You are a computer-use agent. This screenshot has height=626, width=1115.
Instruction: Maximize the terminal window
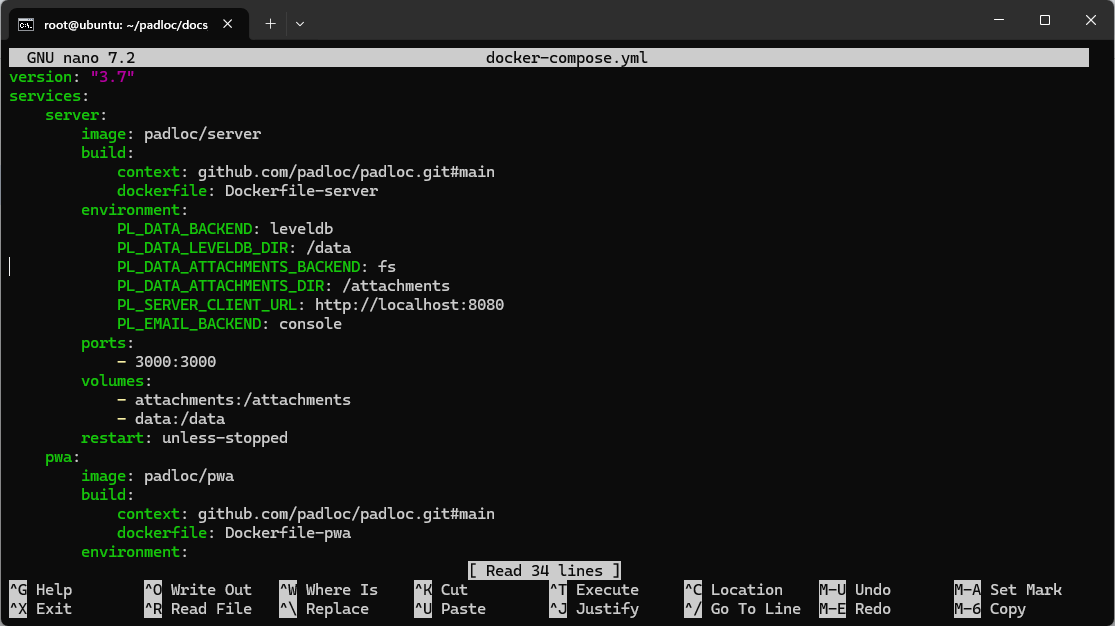click(x=1045, y=21)
